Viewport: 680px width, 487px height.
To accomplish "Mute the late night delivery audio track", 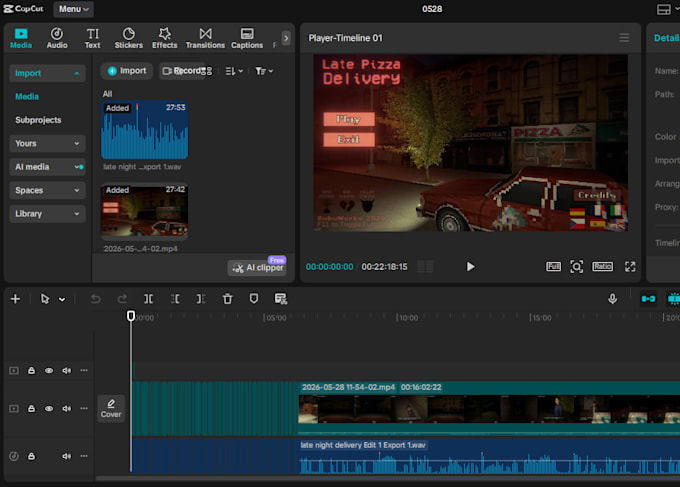I will [66, 456].
